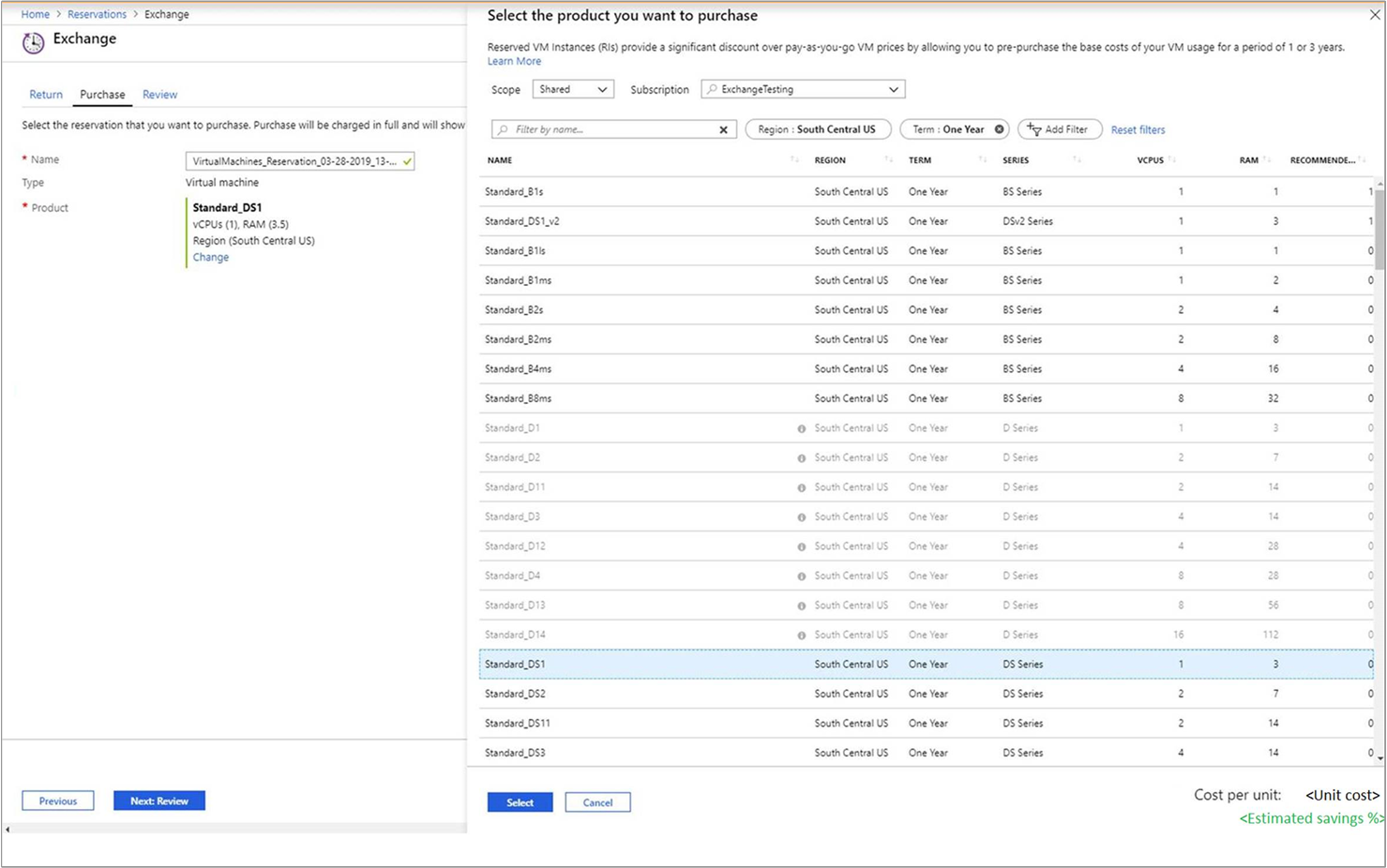Click the Add Filter button

pos(1059,129)
